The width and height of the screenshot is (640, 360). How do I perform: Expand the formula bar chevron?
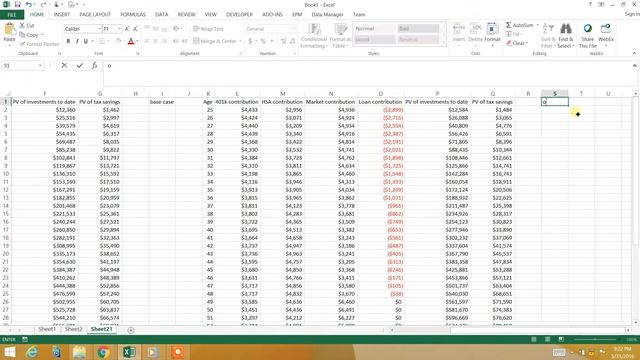[x=634, y=66]
